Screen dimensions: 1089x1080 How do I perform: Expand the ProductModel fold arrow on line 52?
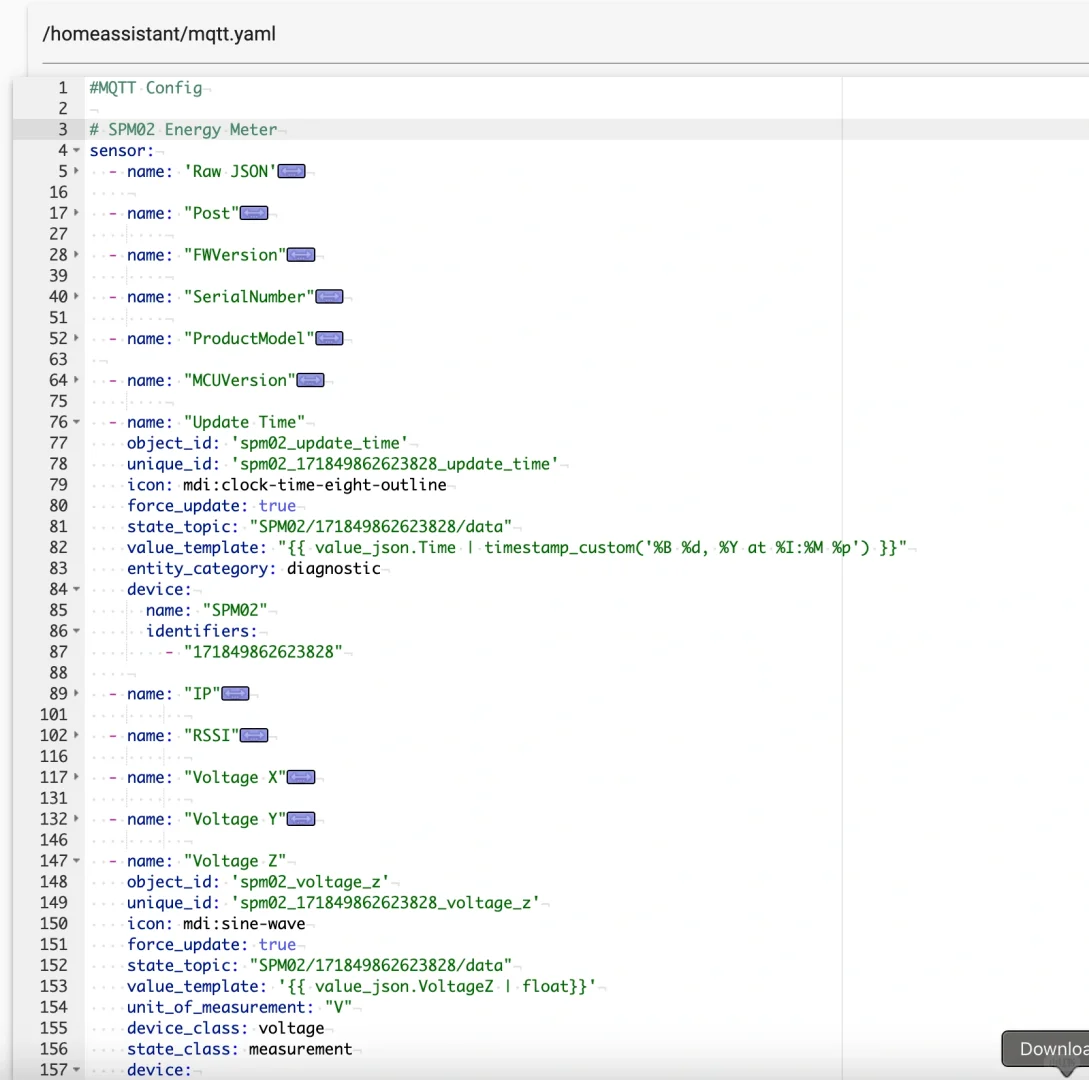76,338
